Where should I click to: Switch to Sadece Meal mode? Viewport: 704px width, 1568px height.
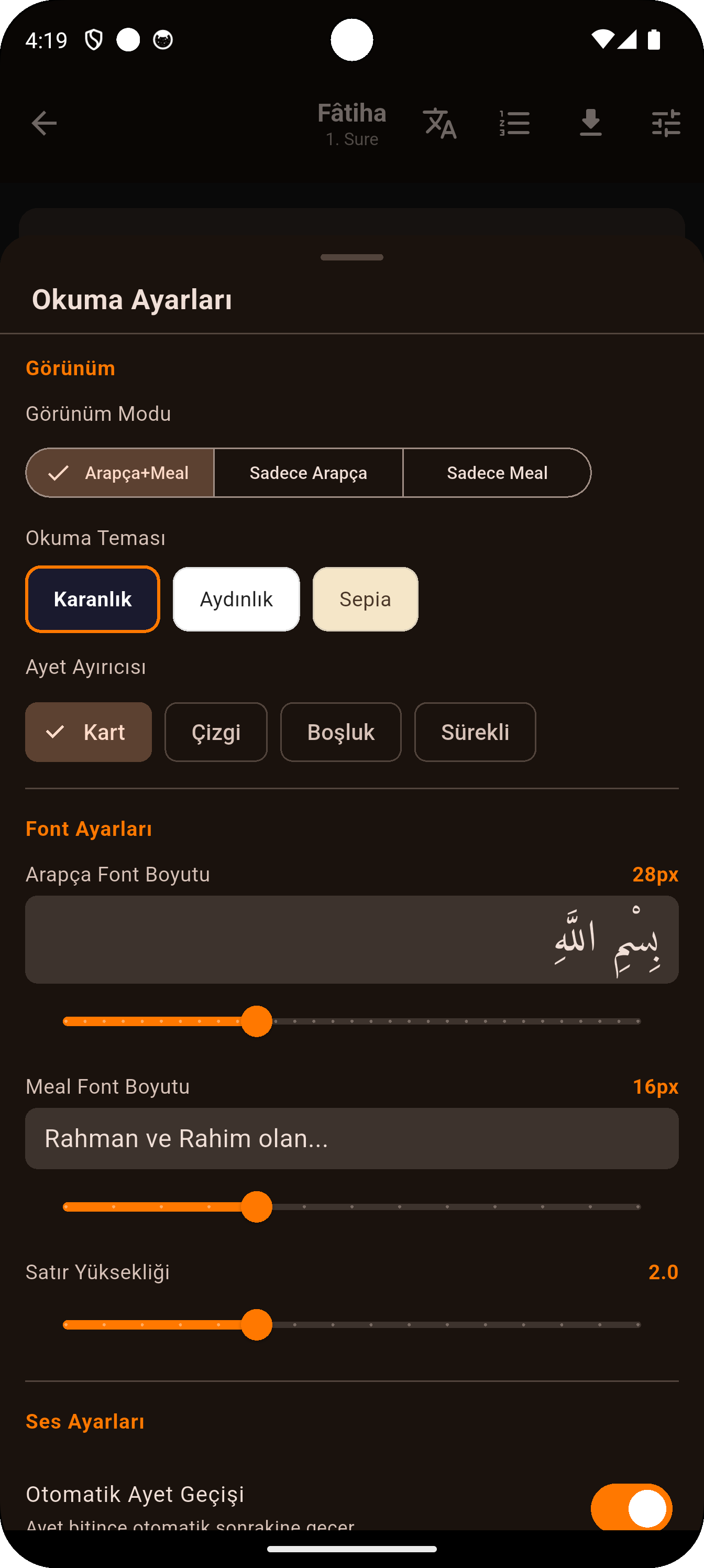pyautogui.click(x=497, y=472)
